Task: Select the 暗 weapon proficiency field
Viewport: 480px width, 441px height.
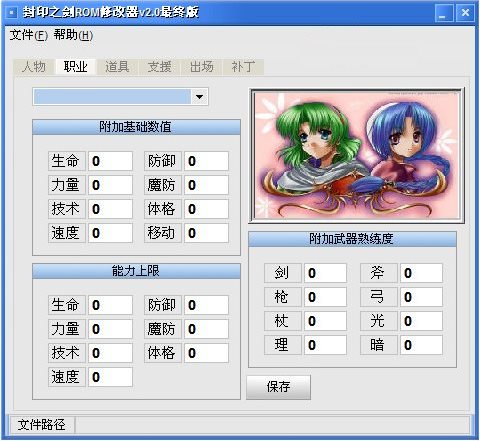Action: pyautogui.click(x=421, y=345)
